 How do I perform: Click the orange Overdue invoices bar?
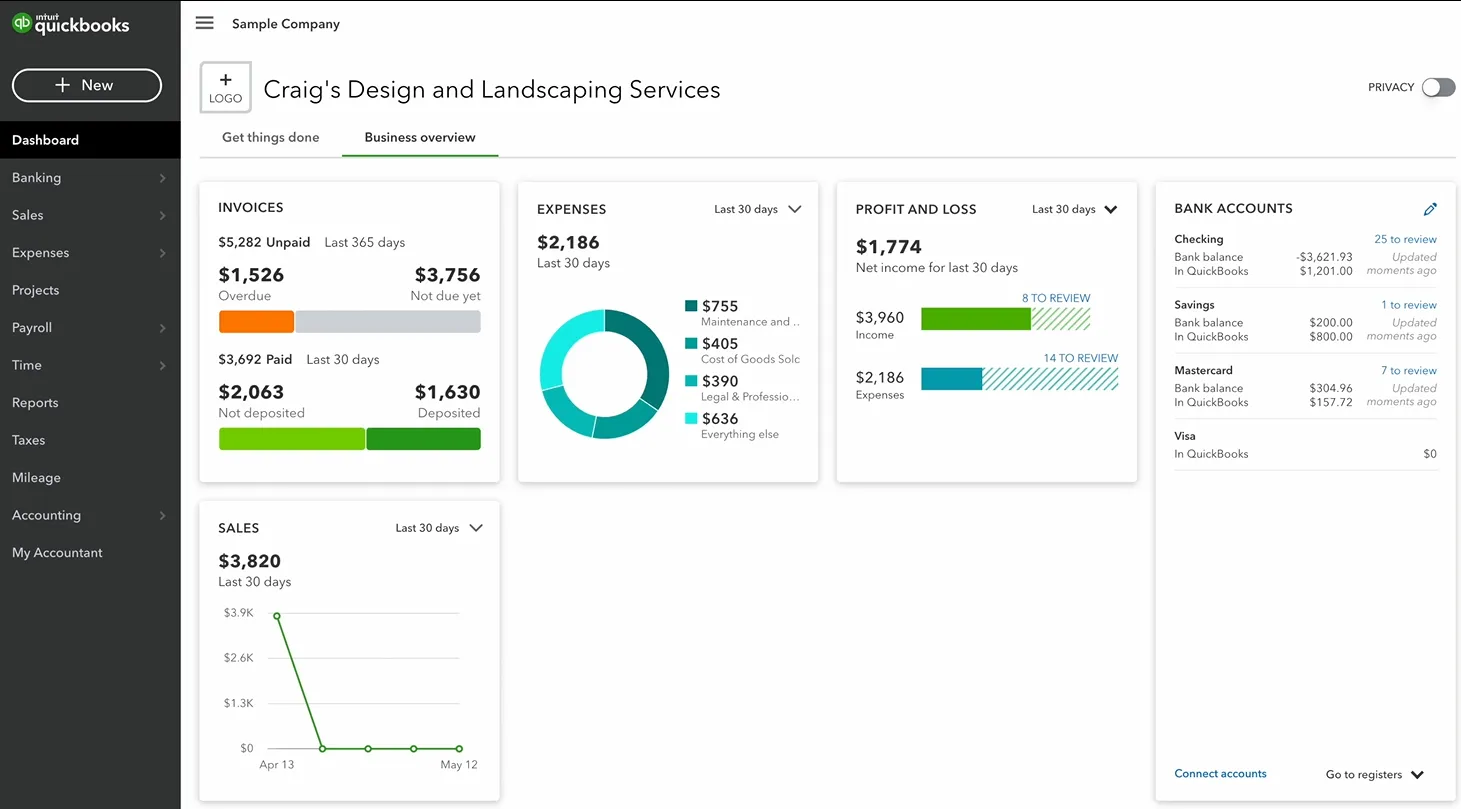pos(256,322)
